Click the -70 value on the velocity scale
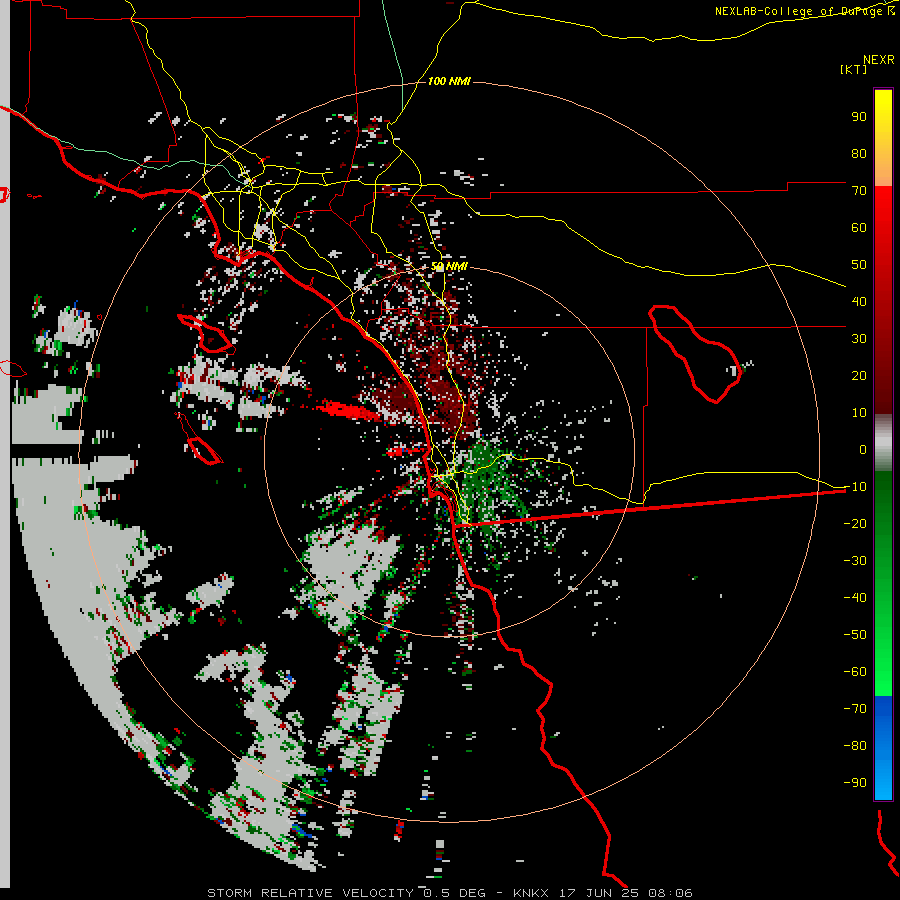Screen dimensions: 900x900 click(855, 708)
